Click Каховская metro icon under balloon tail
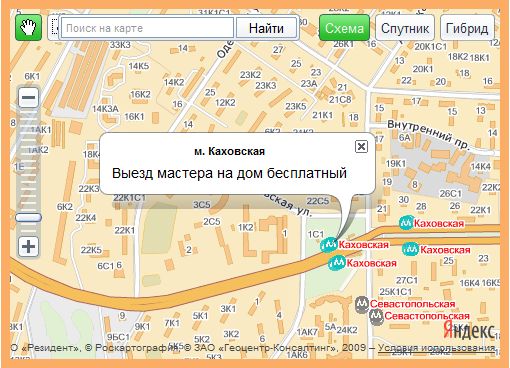Image resolution: width=510 pixels, height=368 pixels. (329, 245)
